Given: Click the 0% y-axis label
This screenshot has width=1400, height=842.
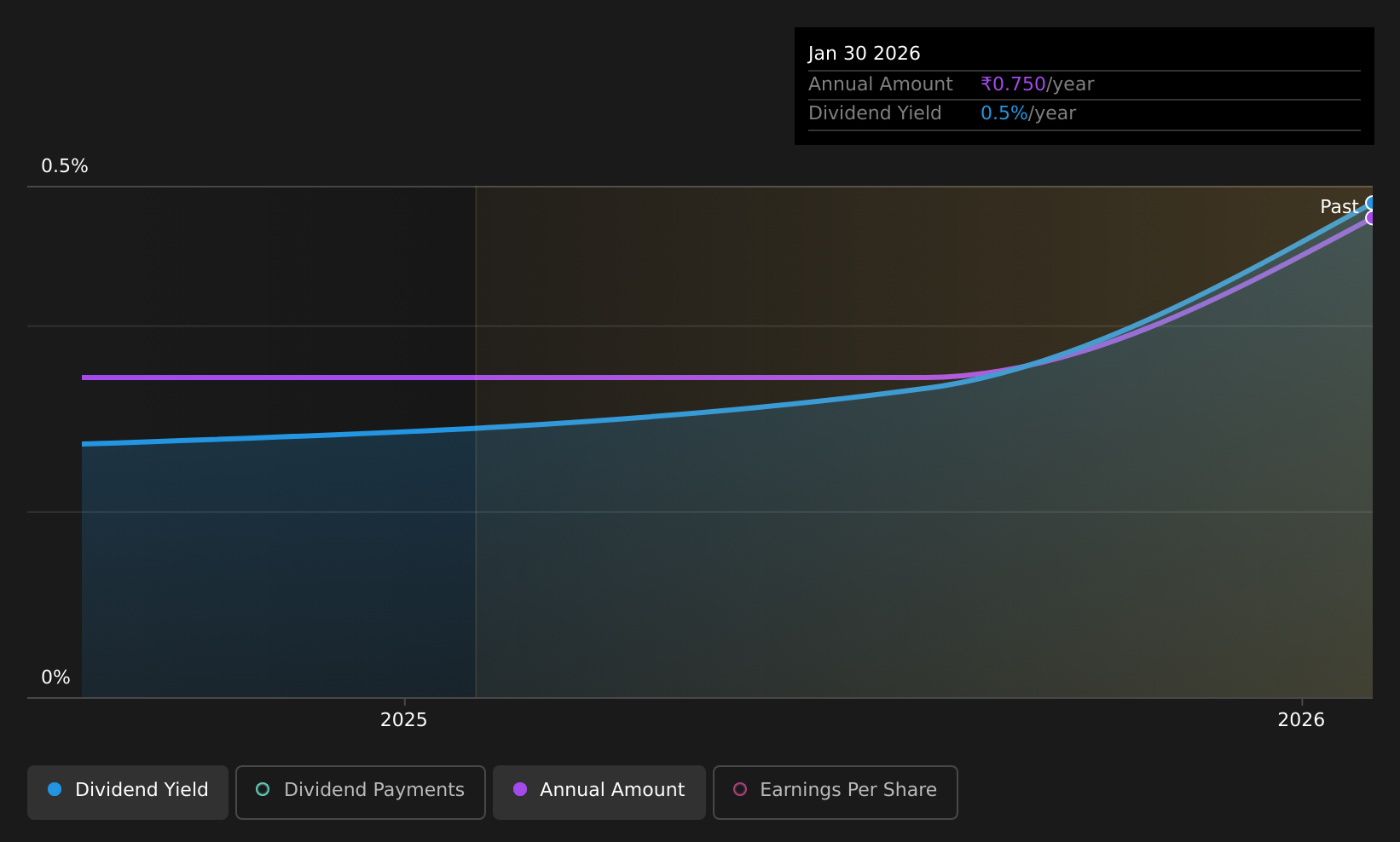Looking at the screenshot, I should (55, 678).
